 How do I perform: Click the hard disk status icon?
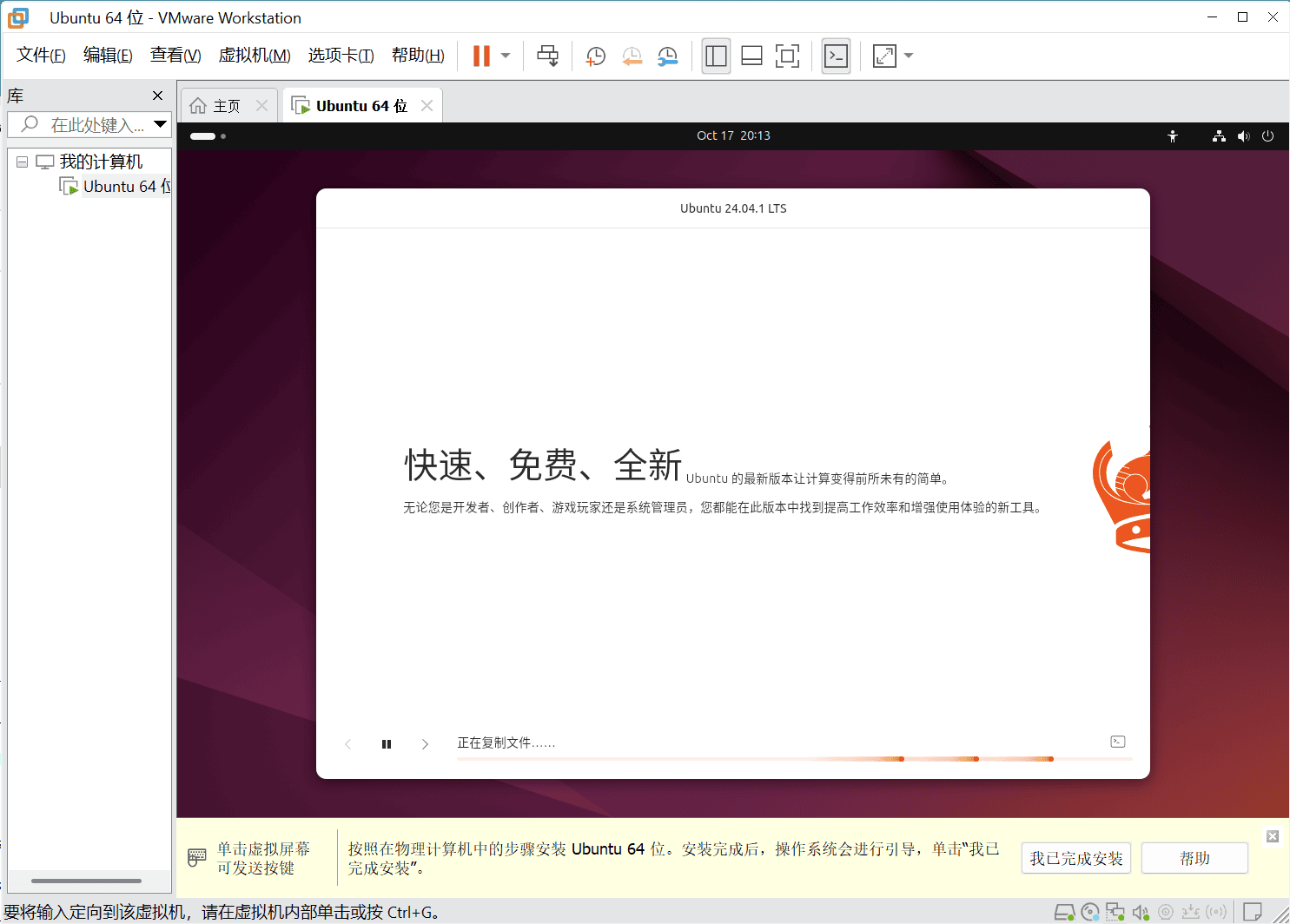[x=1064, y=912]
